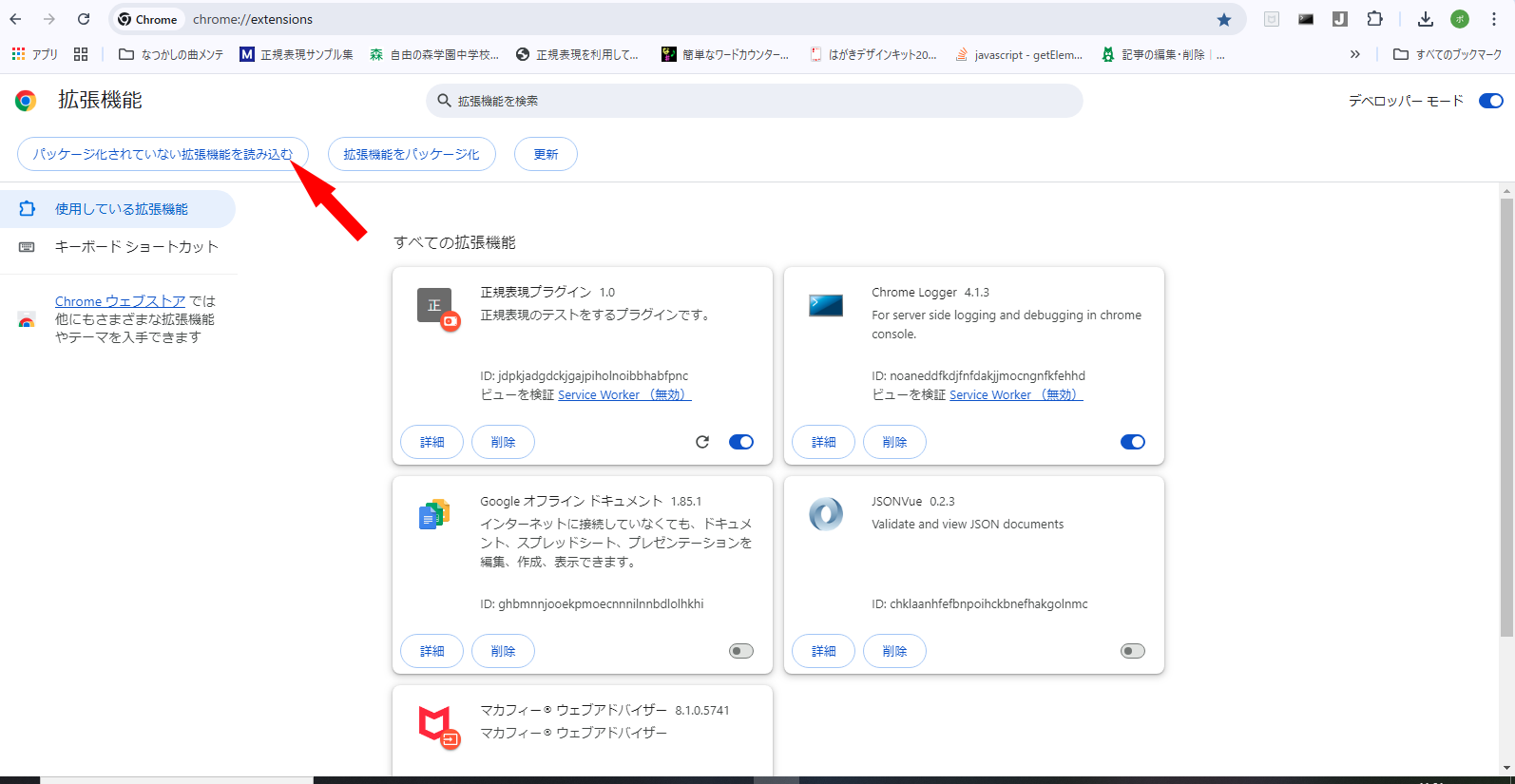
Task: Click the 更新 button
Action: (546, 154)
